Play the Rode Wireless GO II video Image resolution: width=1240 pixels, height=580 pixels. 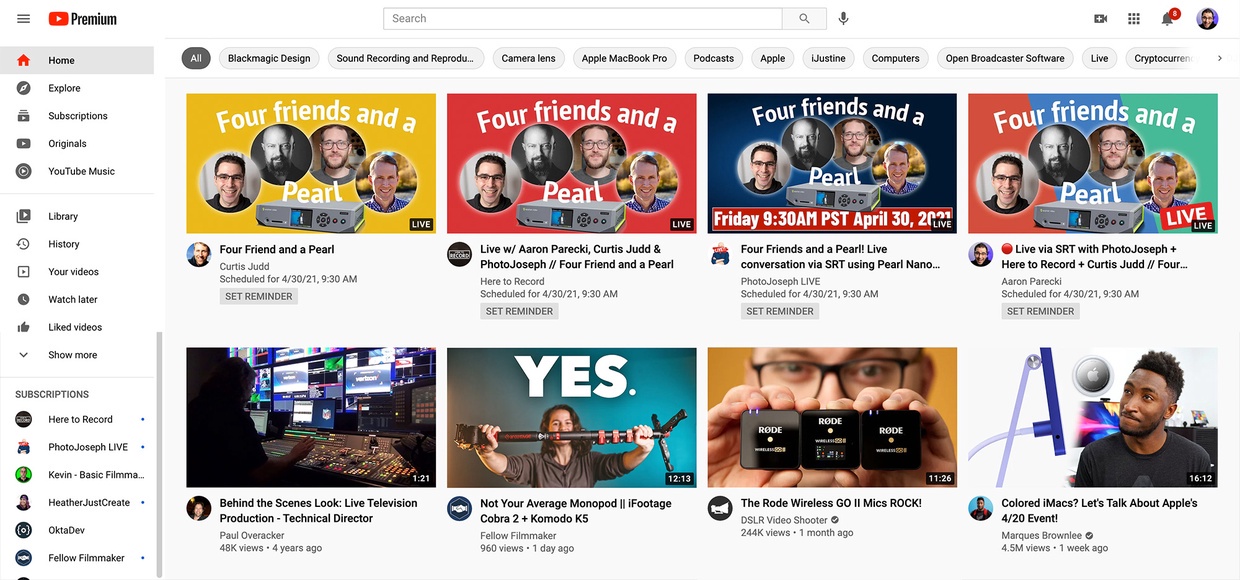831,417
